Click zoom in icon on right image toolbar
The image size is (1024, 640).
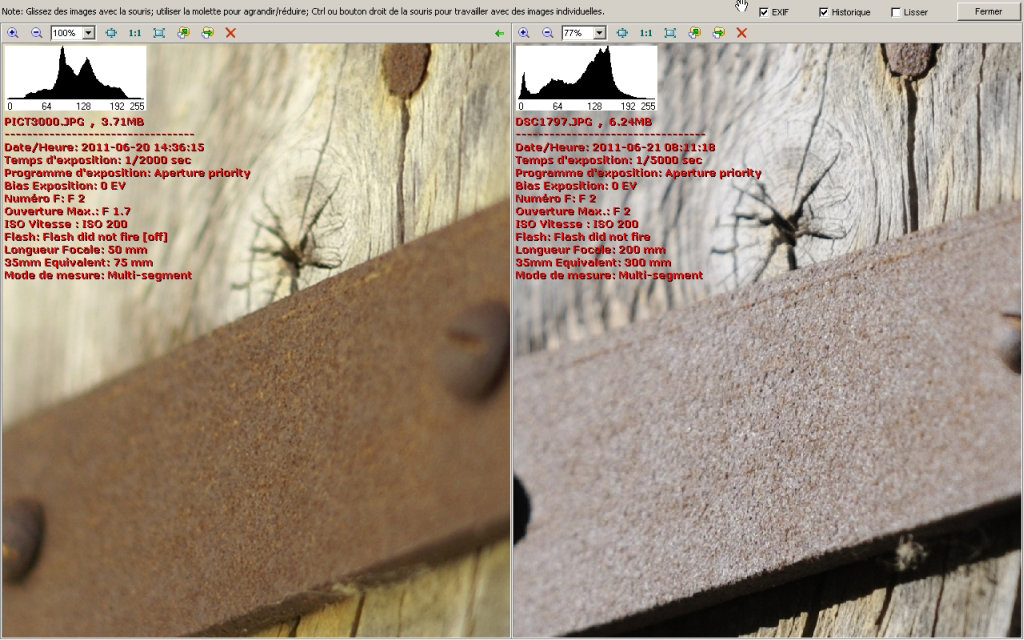pos(524,33)
